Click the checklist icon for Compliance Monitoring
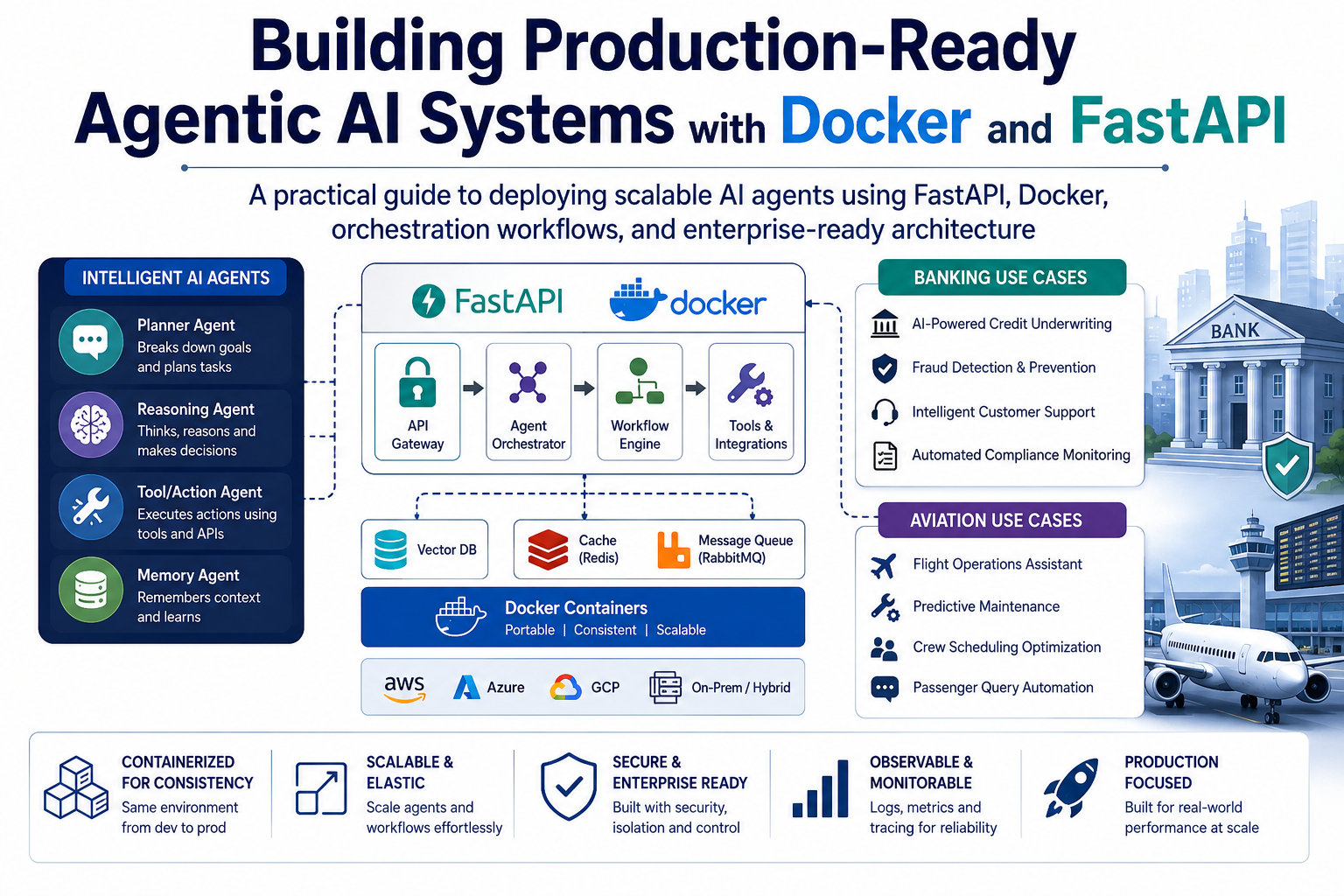 (885, 456)
